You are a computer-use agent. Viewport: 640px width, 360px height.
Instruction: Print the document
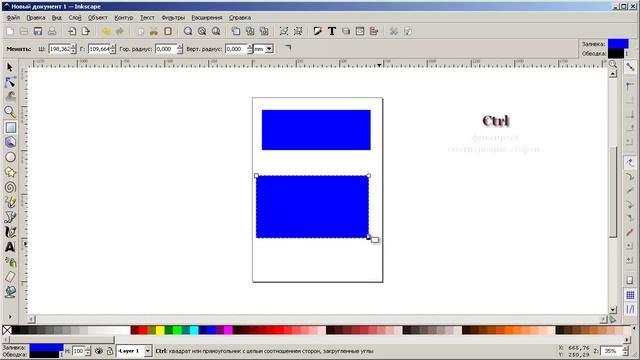[52, 31]
